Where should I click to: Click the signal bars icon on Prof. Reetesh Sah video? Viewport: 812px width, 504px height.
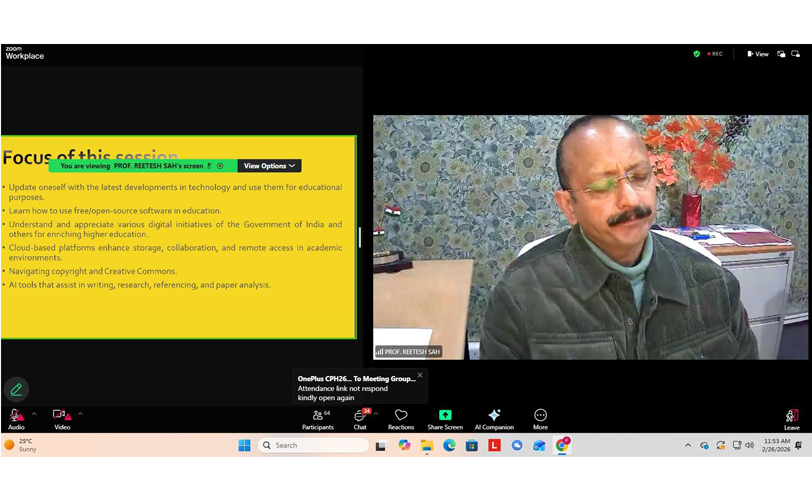pos(380,352)
